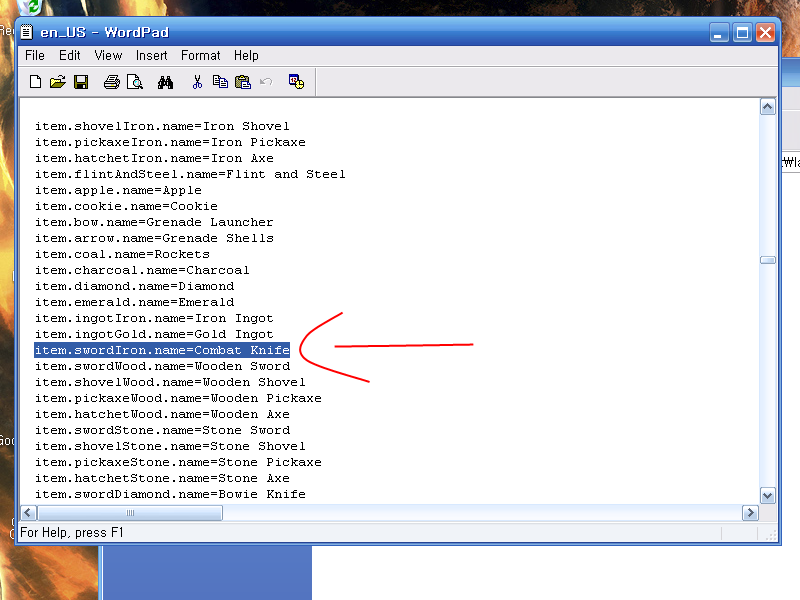Insert Date/Time using the calendar clock icon
Viewport: 800px width, 600px height.
click(296, 82)
